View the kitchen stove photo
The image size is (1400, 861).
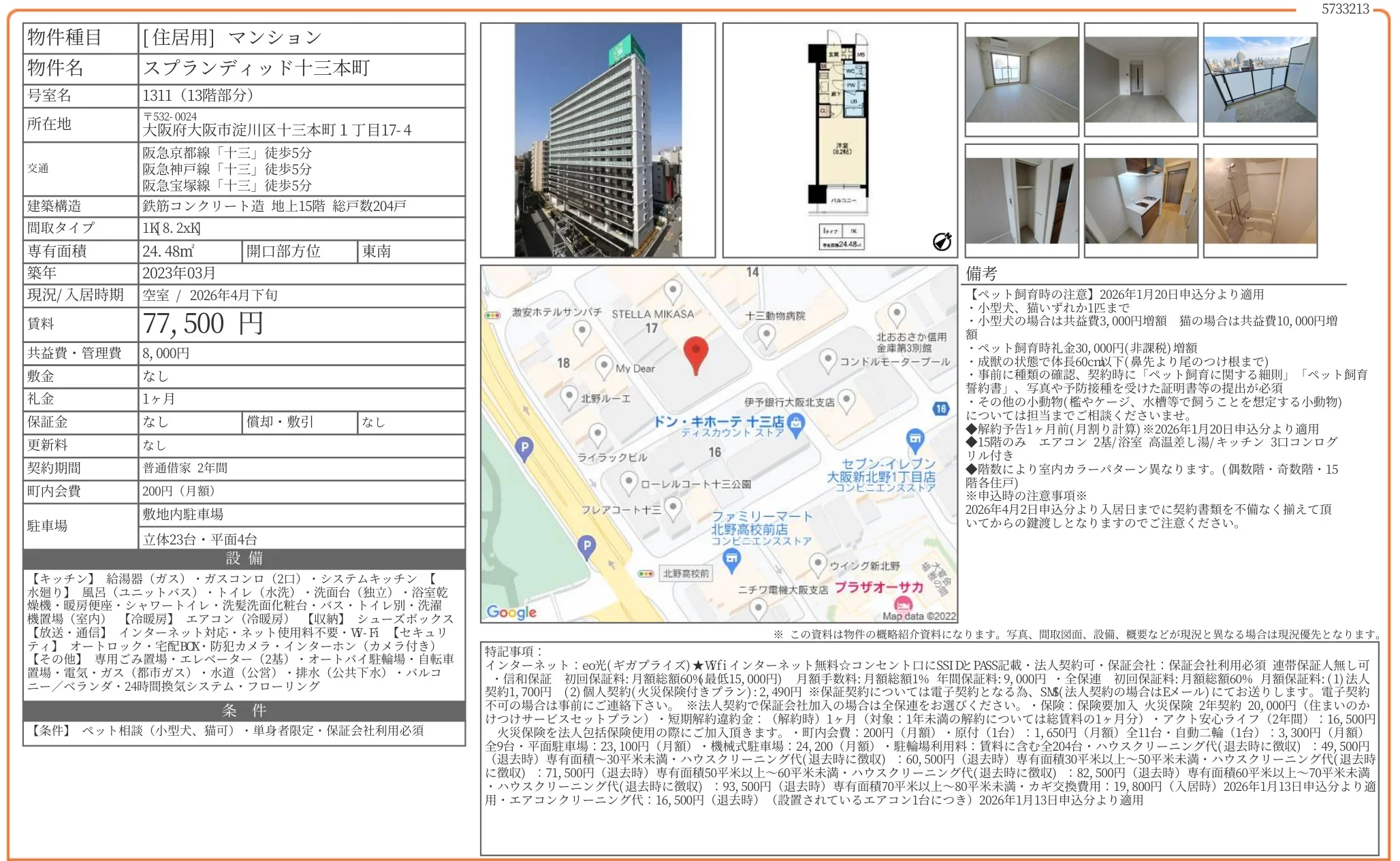1141,201
